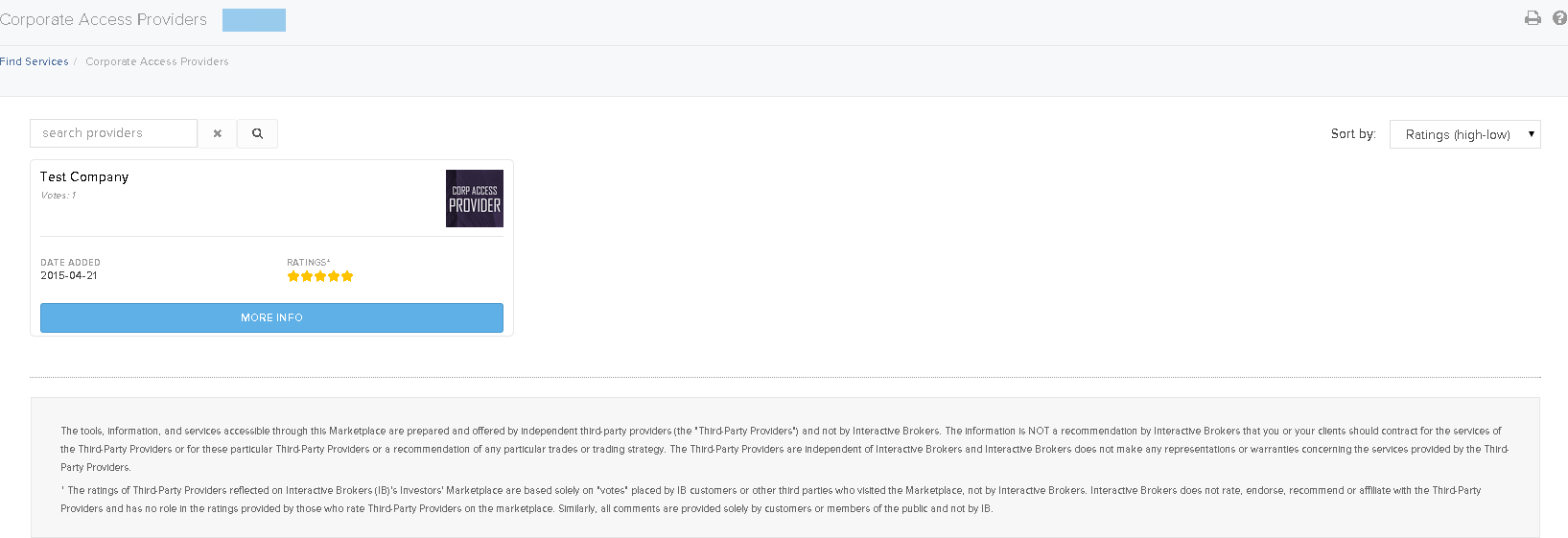Clear the provider search with X
This screenshot has width=1568, height=538.
tap(218, 133)
